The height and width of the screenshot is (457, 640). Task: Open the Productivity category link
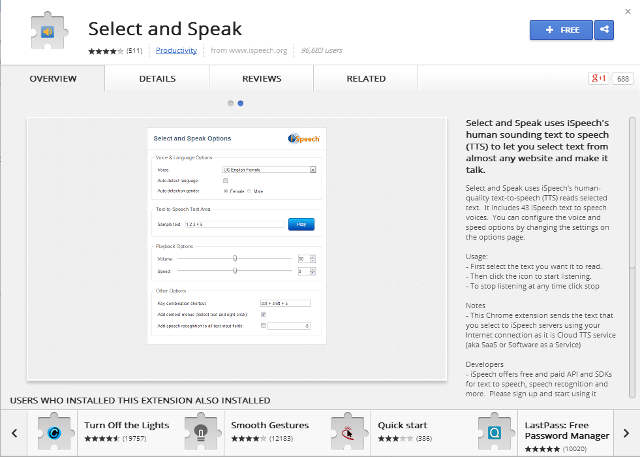pos(176,51)
